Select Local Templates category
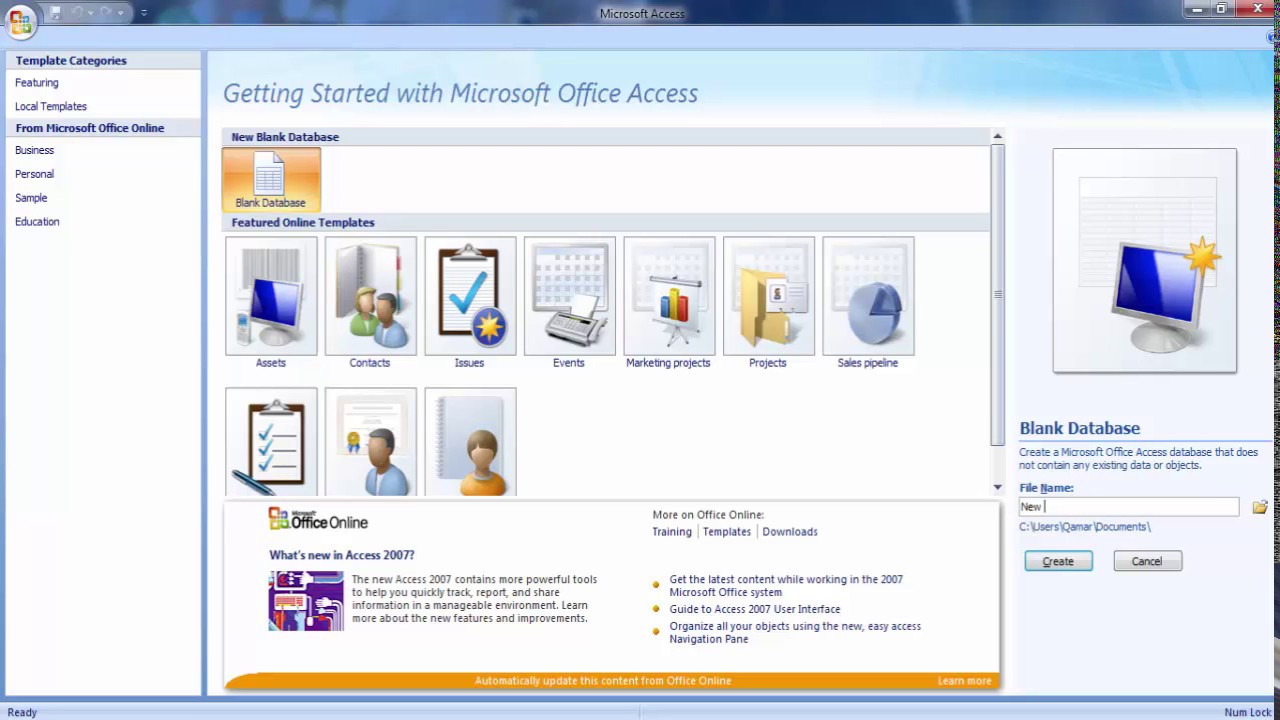The width and height of the screenshot is (1280, 720). [51, 106]
